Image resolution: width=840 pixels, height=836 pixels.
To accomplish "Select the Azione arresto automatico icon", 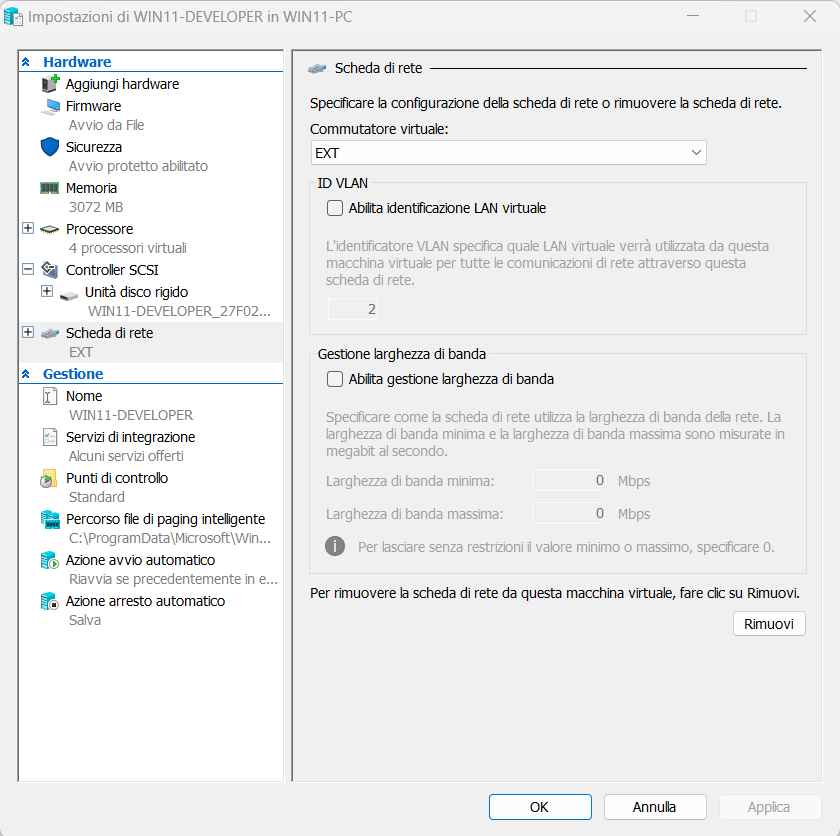I will point(50,601).
